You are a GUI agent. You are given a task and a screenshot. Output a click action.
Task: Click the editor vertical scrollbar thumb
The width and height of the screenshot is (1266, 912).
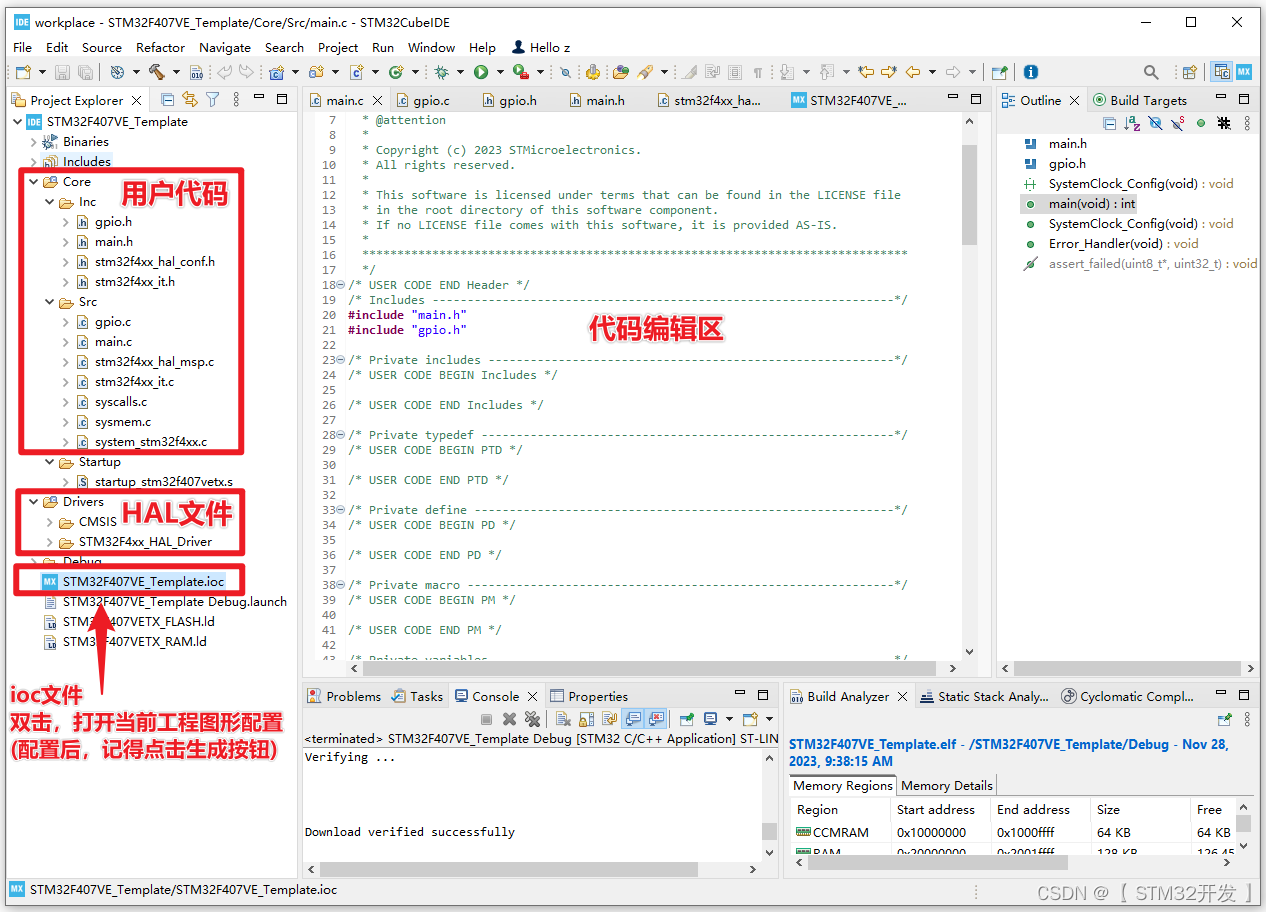point(969,195)
